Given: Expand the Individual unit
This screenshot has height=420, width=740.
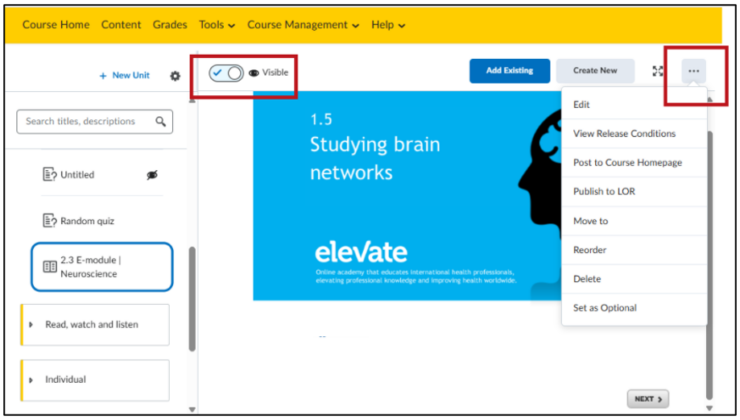Looking at the screenshot, I should pos(31,380).
